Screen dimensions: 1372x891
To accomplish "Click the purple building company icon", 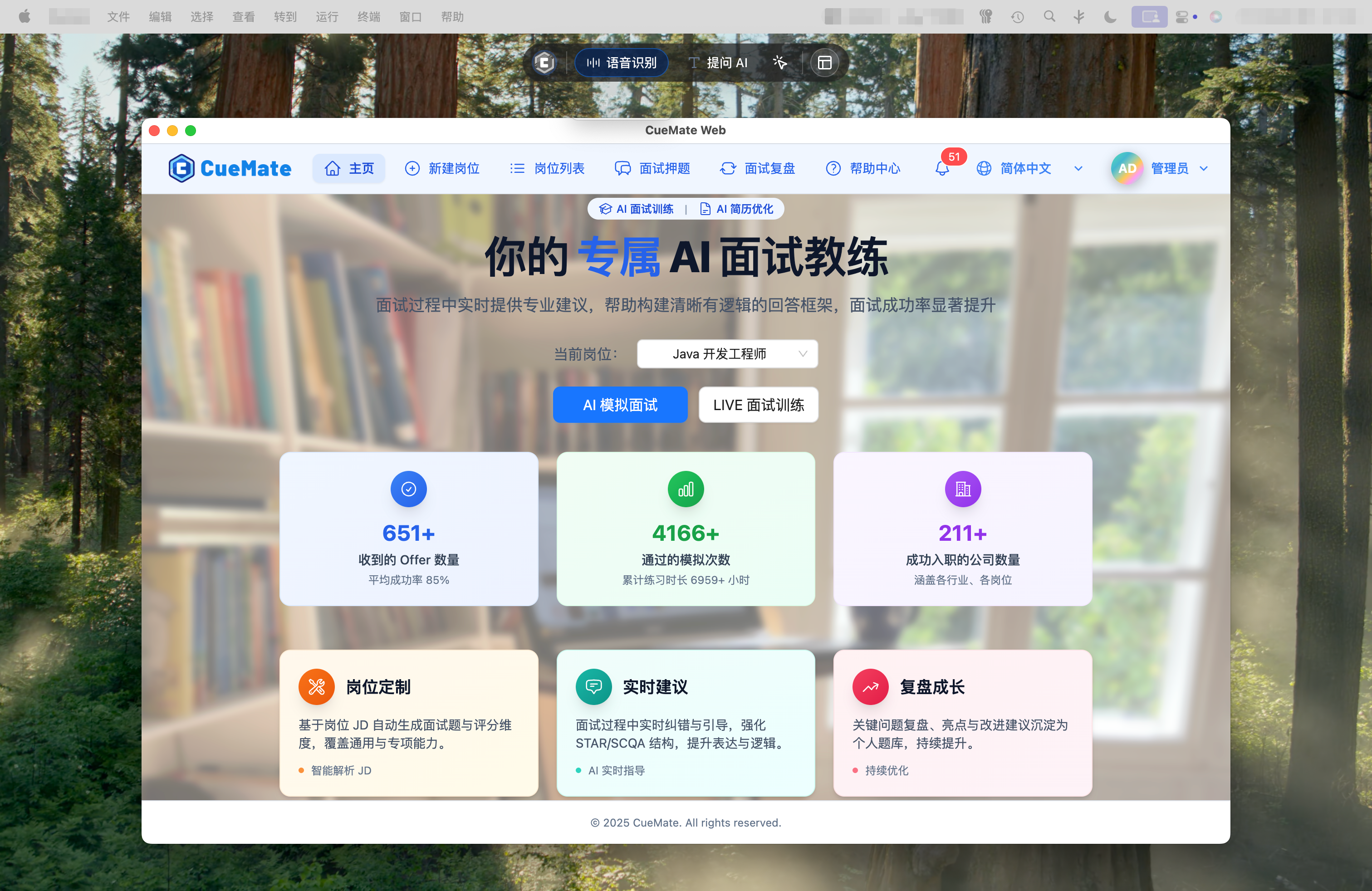I will [962, 490].
